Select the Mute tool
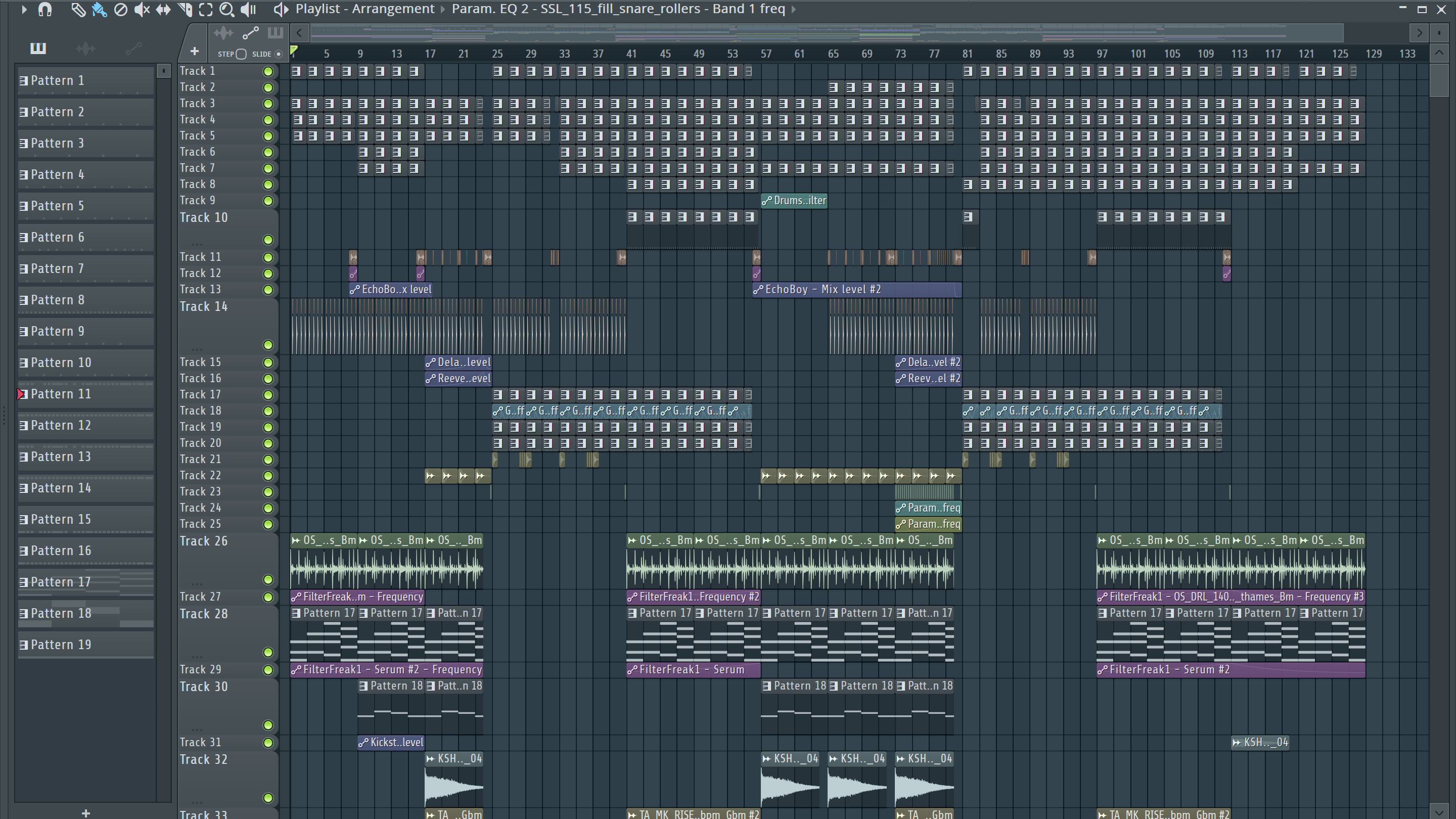This screenshot has width=1456, height=819. tap(142, 9)
